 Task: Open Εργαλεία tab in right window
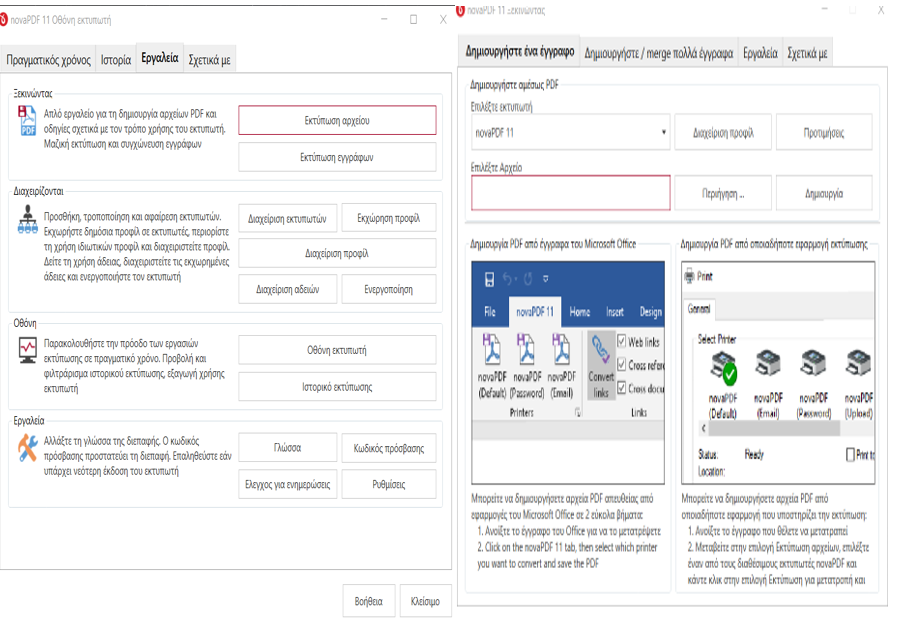coord(760,53)
